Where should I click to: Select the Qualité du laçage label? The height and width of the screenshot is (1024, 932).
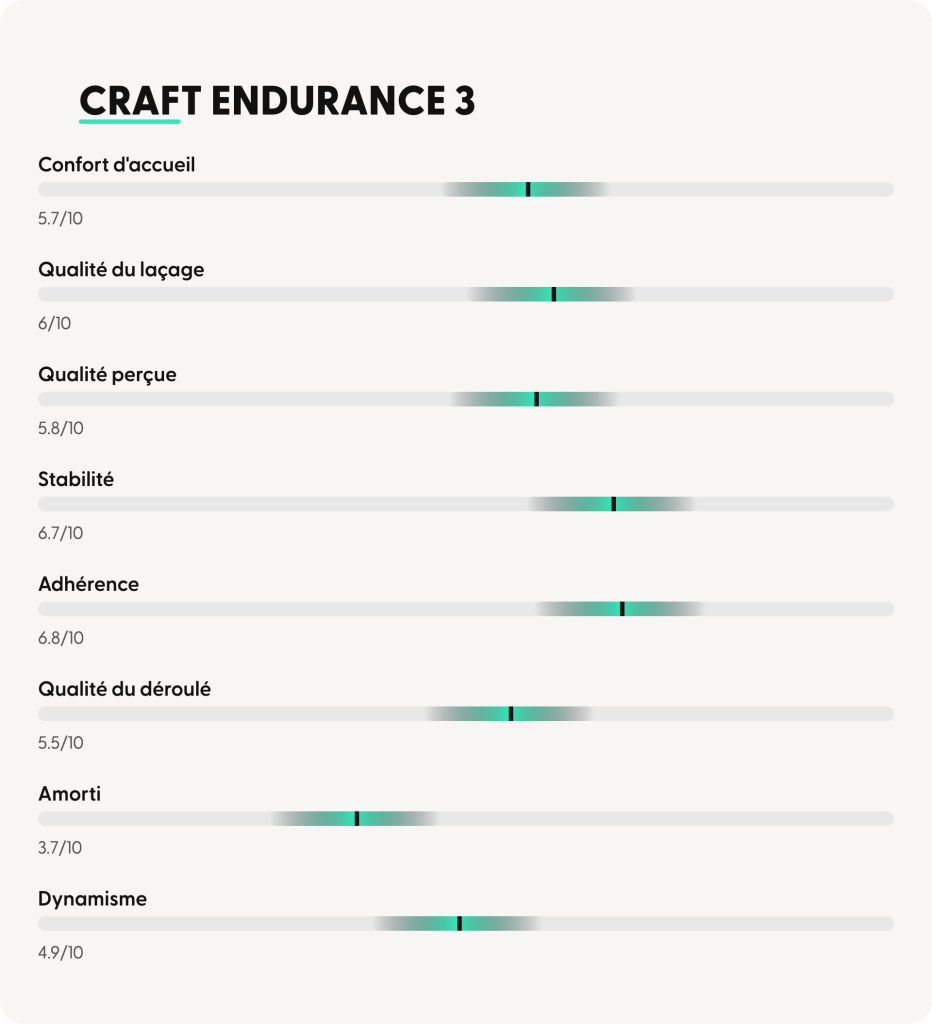pos(121,269)
